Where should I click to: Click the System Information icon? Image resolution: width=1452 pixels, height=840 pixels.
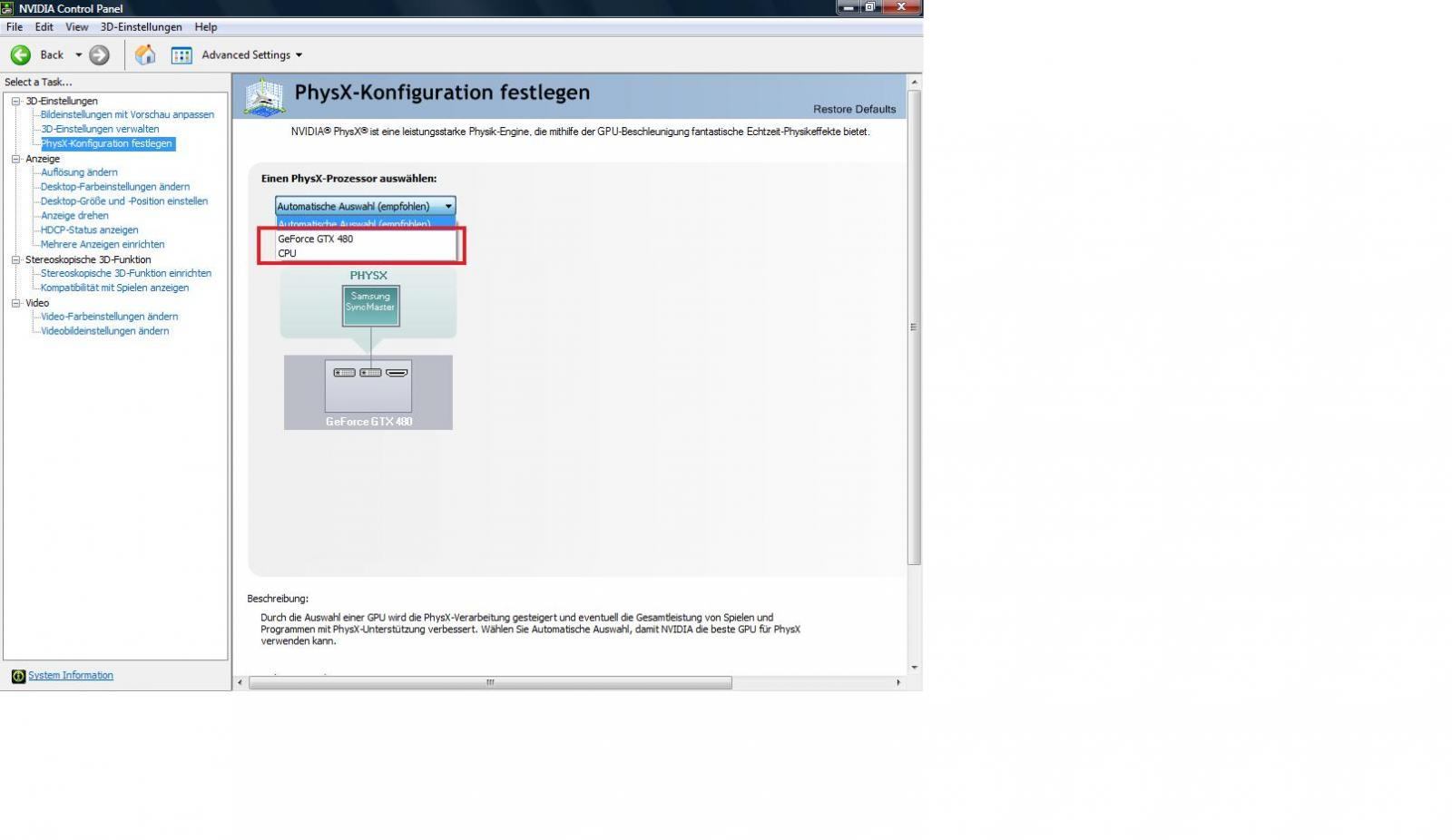18,677
